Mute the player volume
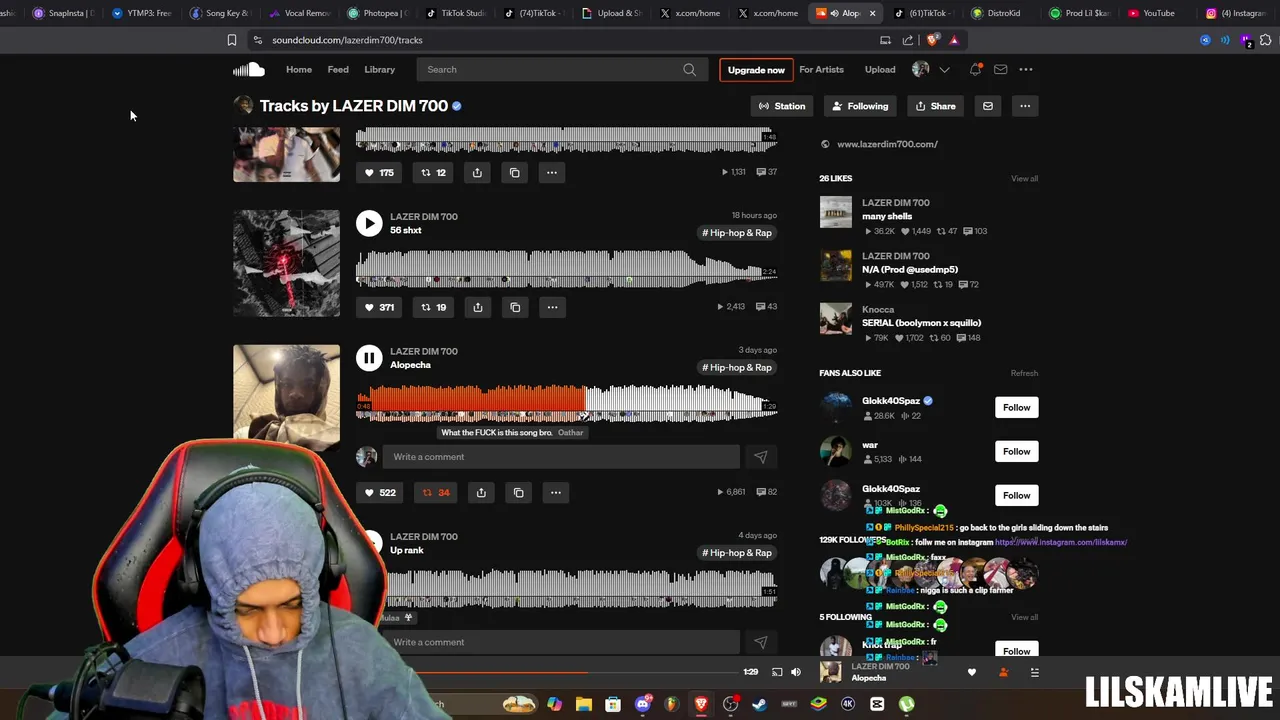 796,672
